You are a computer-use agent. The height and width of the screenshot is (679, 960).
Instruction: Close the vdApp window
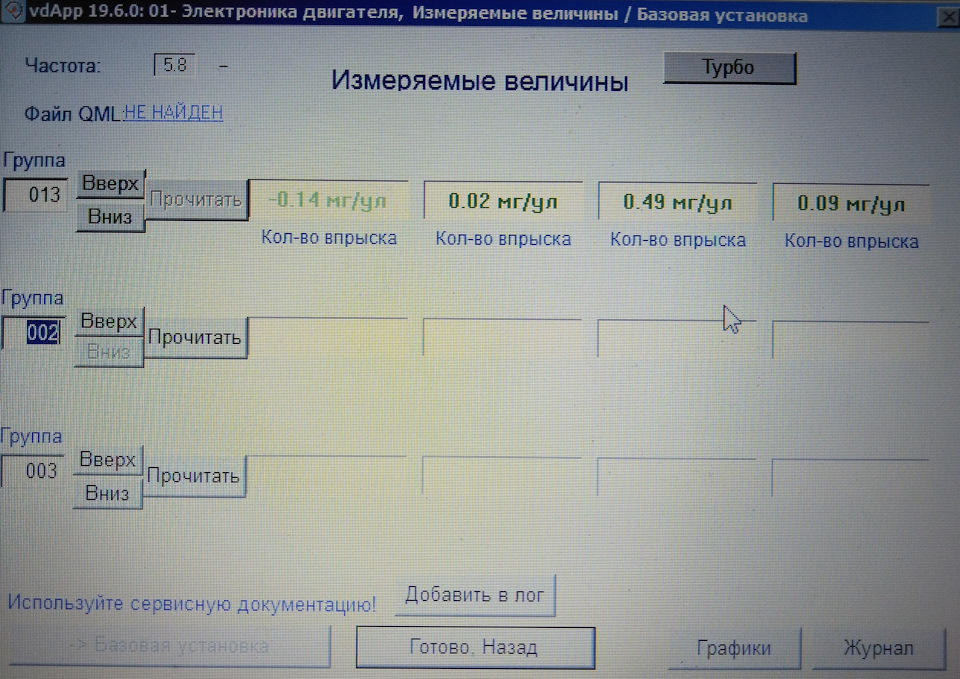pos(948,16)
